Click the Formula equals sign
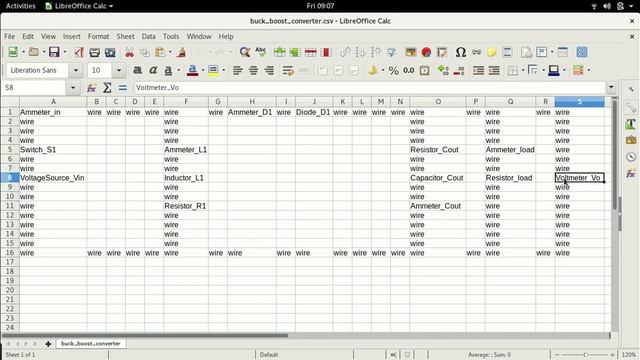This screenshot has height=360, width=640. click(122, 88)
